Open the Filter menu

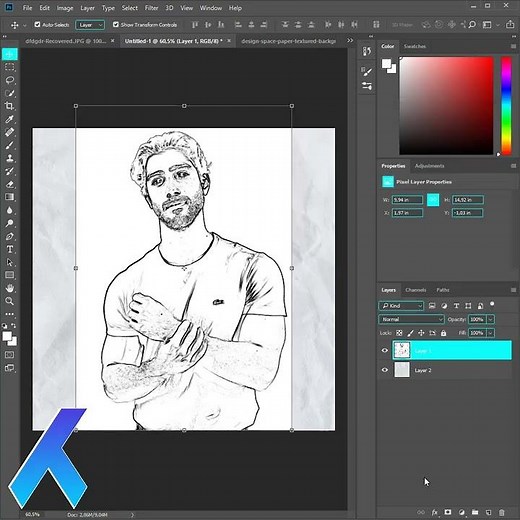pyautogui.click(x=151, y=8)
